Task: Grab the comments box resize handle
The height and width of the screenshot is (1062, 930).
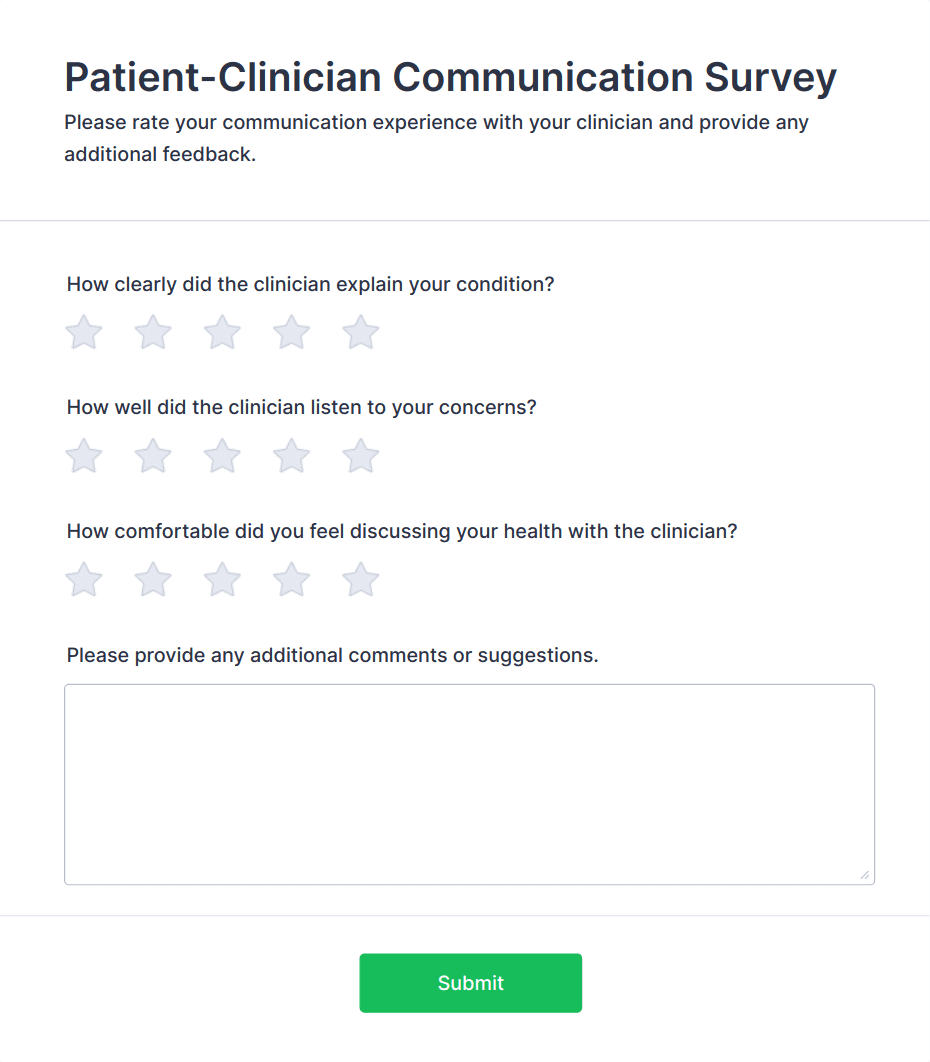Action: coord(865,875)
